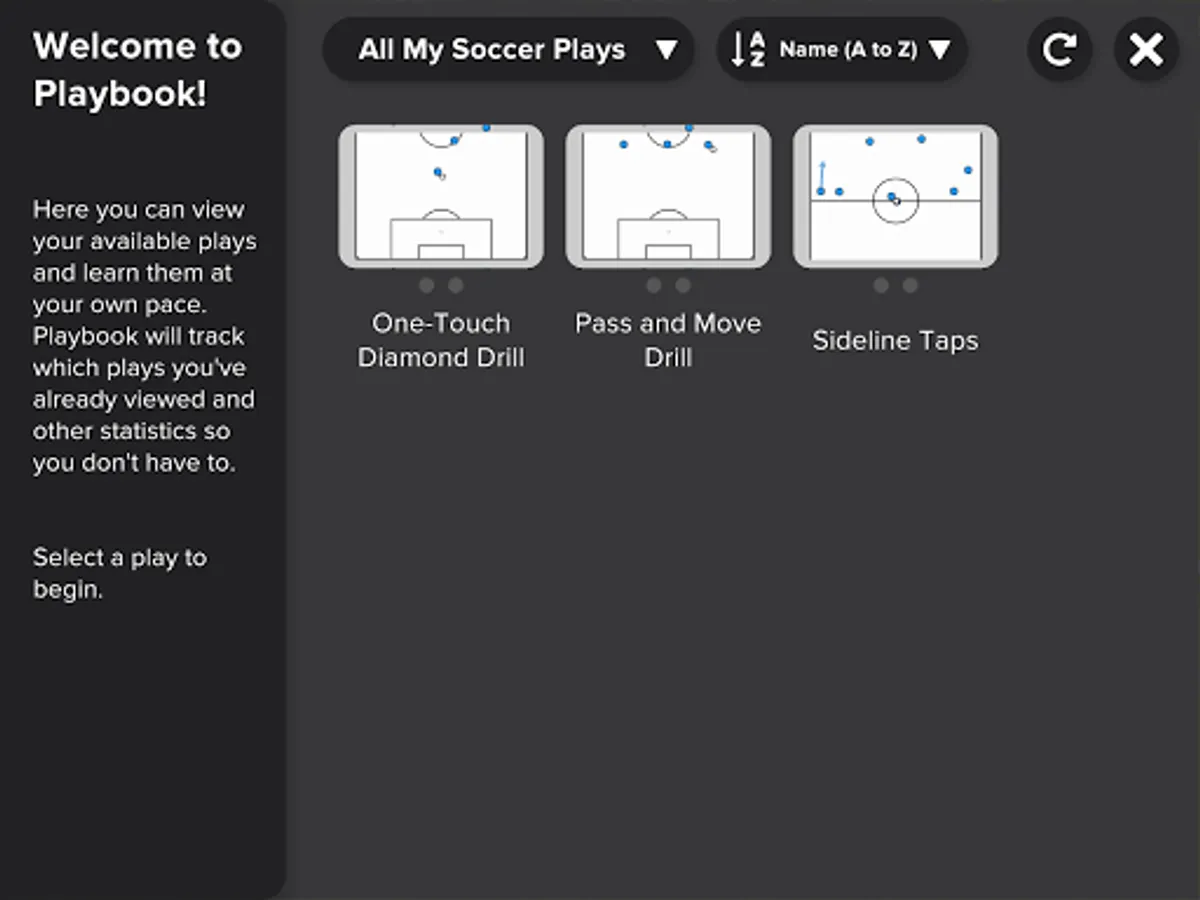Close the Playbook with X icon
Image resolution: width=1200 pixels, height=900 pixels.
[1146, 49]
